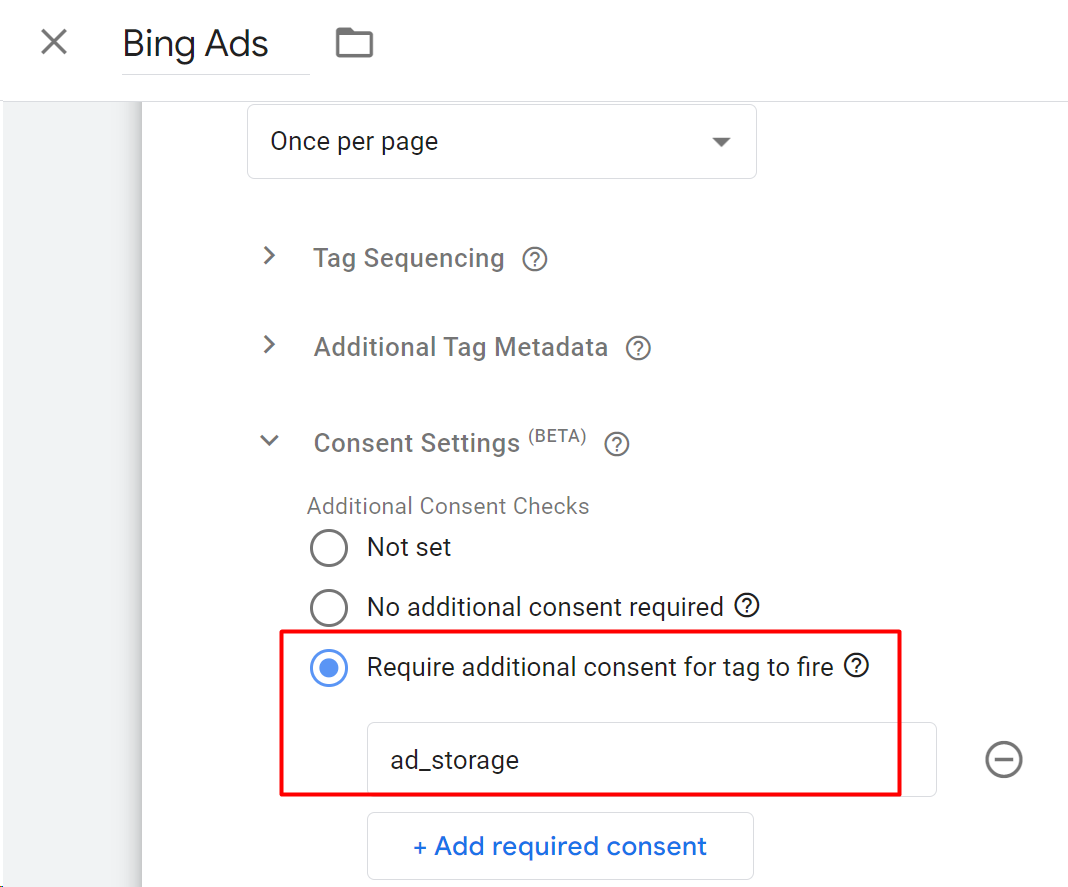Click the ad_storage consent input field
This screenshot has width=1068, height=887.
pyautogui.click(x=650, y=760)
